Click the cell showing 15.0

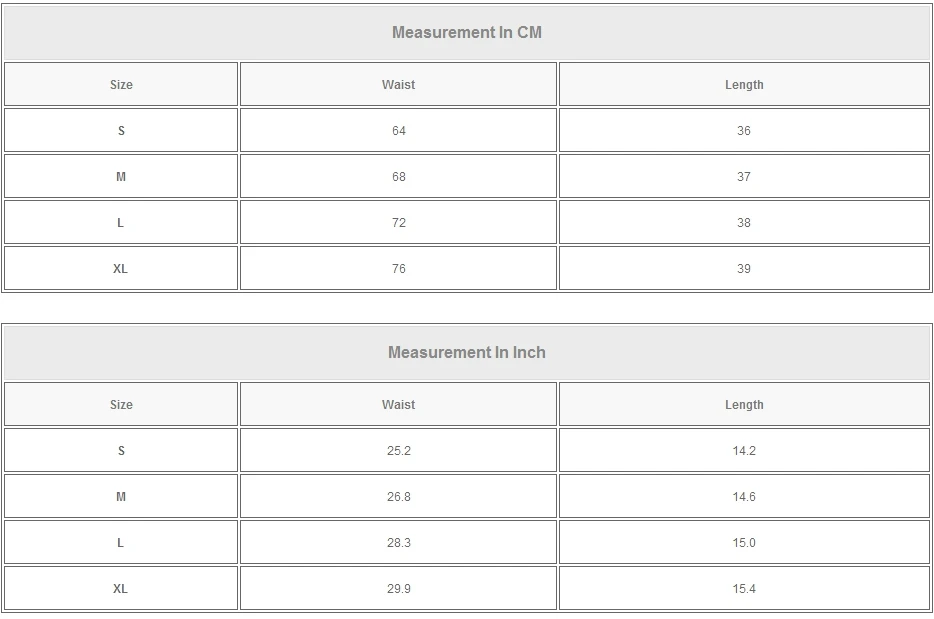pos(743,543)
